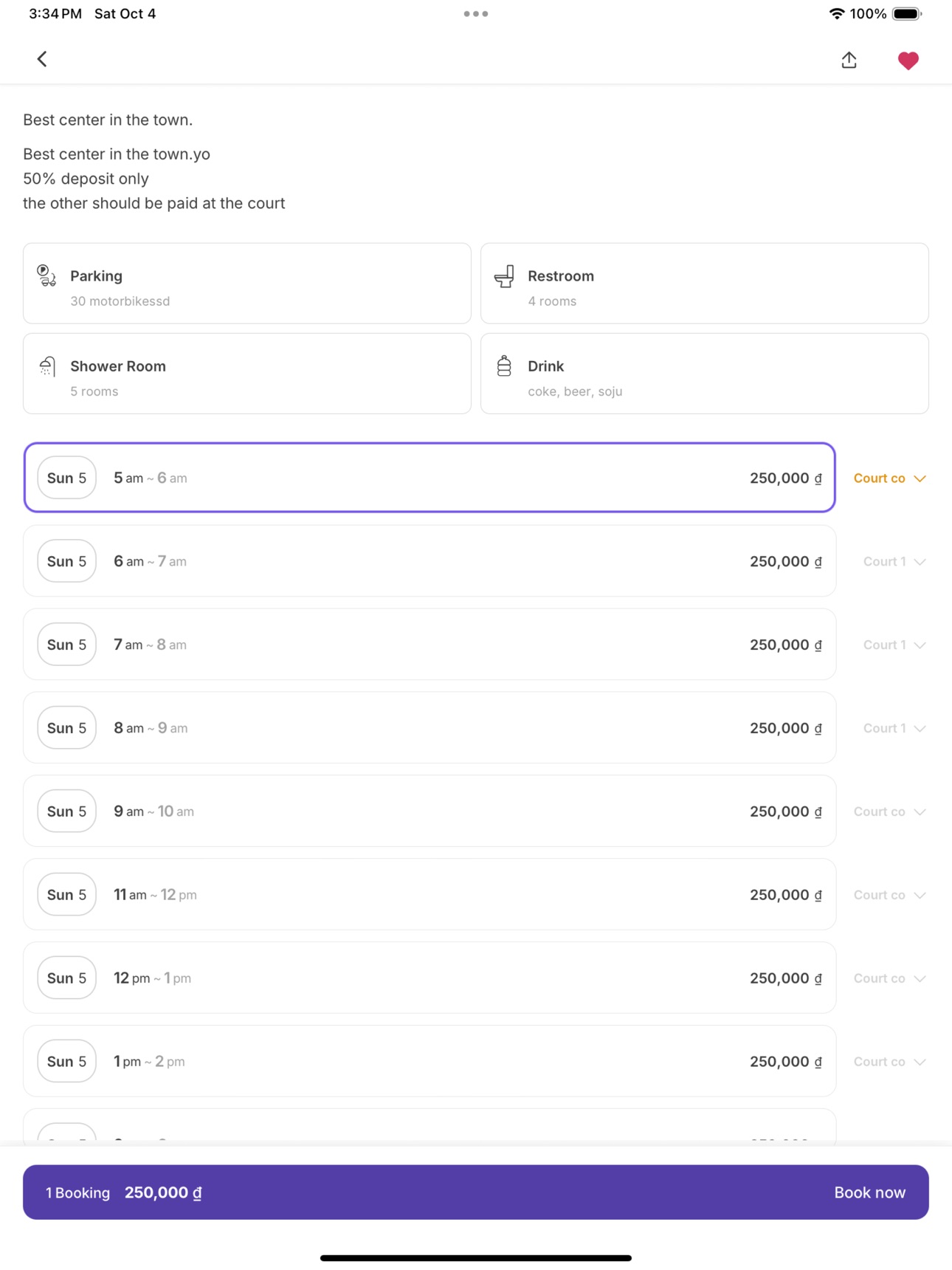Image resolution: width=952 pixels, height=1270 pixels.
Task: Open court dropdown for 9 am slot
Action: tap(889, 812)
